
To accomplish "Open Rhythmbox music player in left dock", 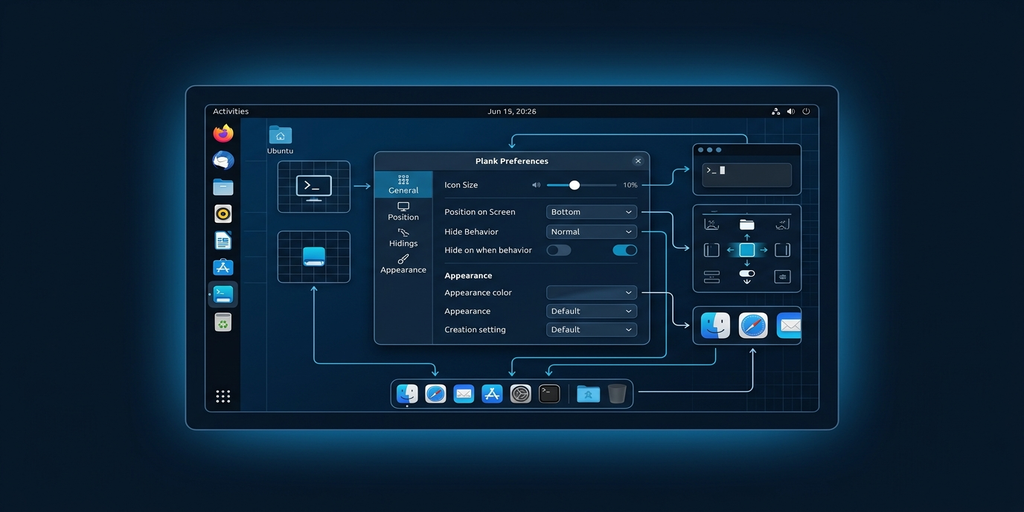I will 223,213.
